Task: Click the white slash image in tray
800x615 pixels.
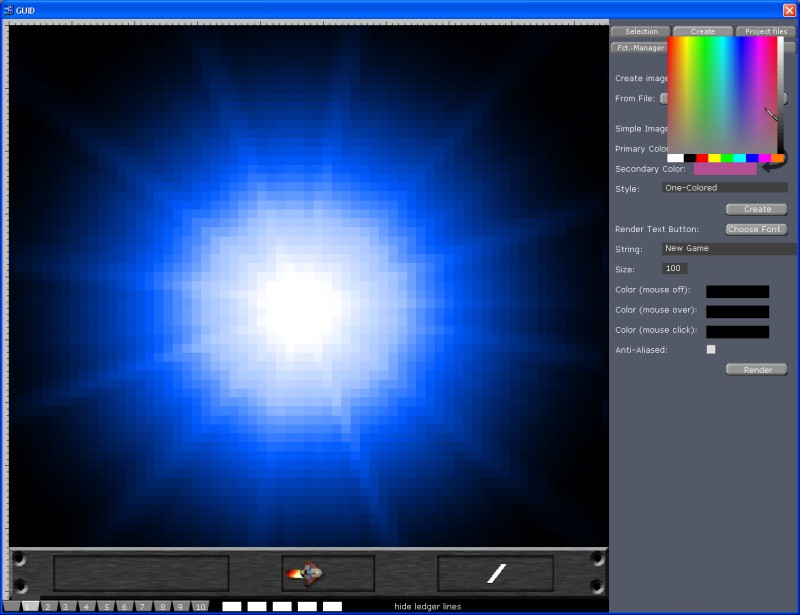Action: (x=496, y=573)
